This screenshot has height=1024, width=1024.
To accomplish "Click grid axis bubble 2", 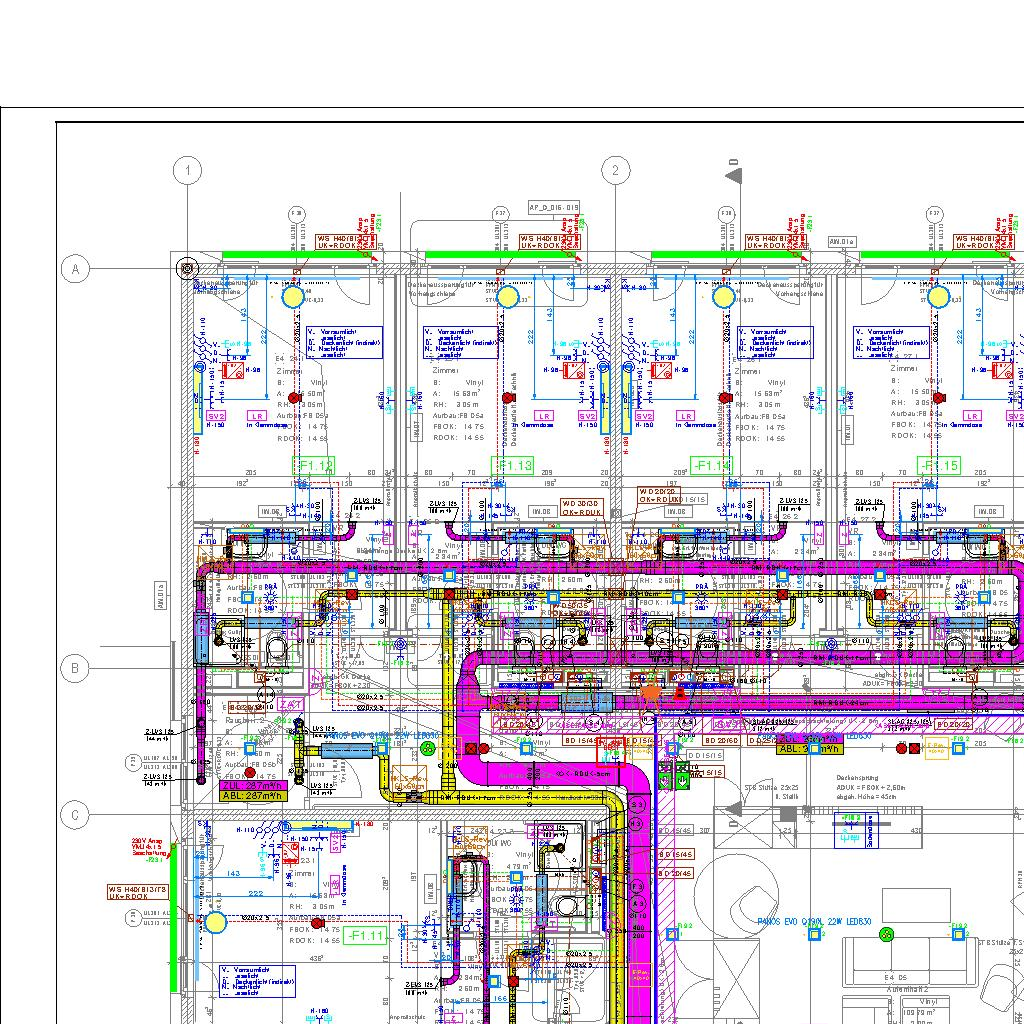I will [x=616, y=171].
